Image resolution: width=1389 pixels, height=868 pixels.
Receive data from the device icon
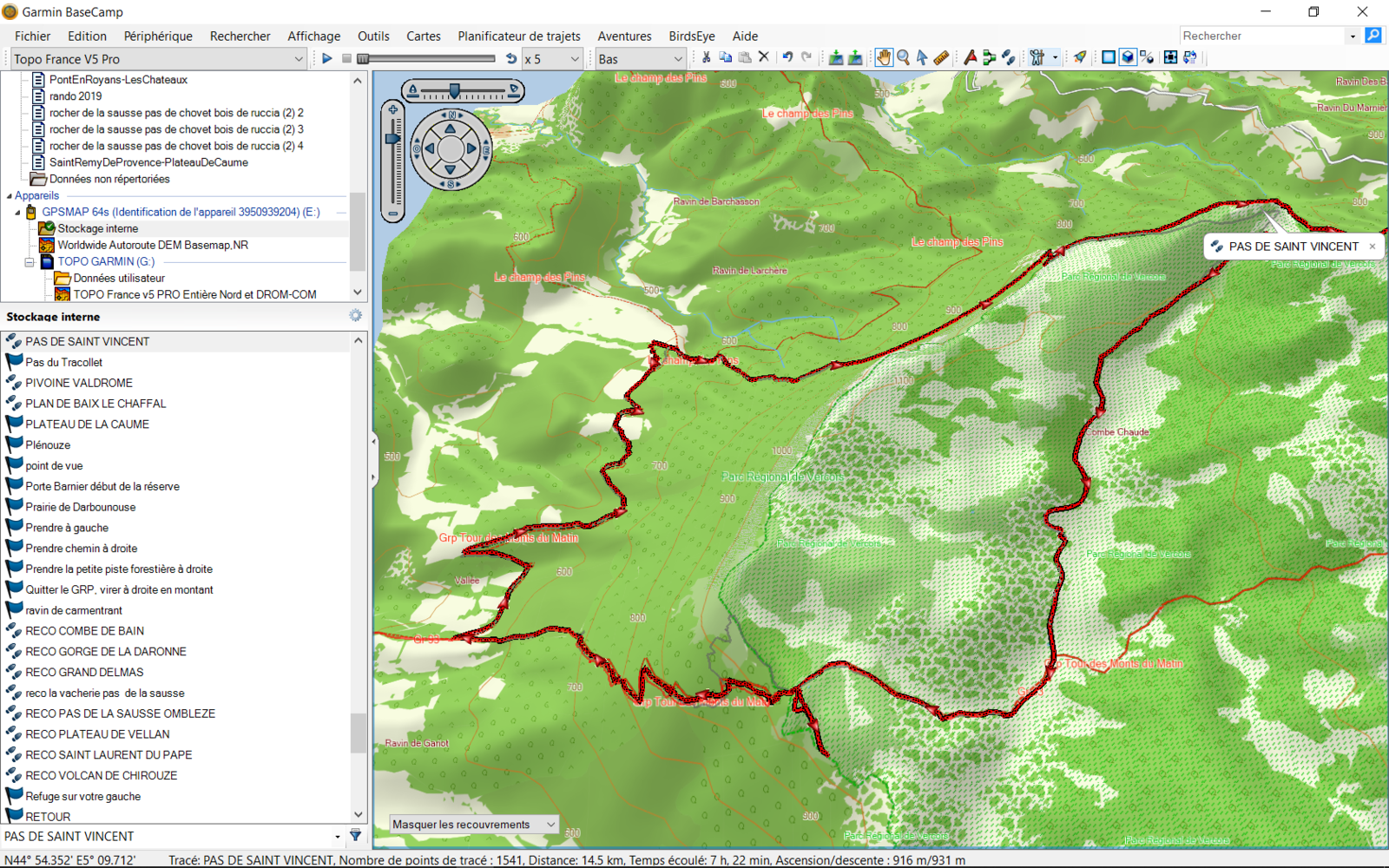(x=855, y=57)
